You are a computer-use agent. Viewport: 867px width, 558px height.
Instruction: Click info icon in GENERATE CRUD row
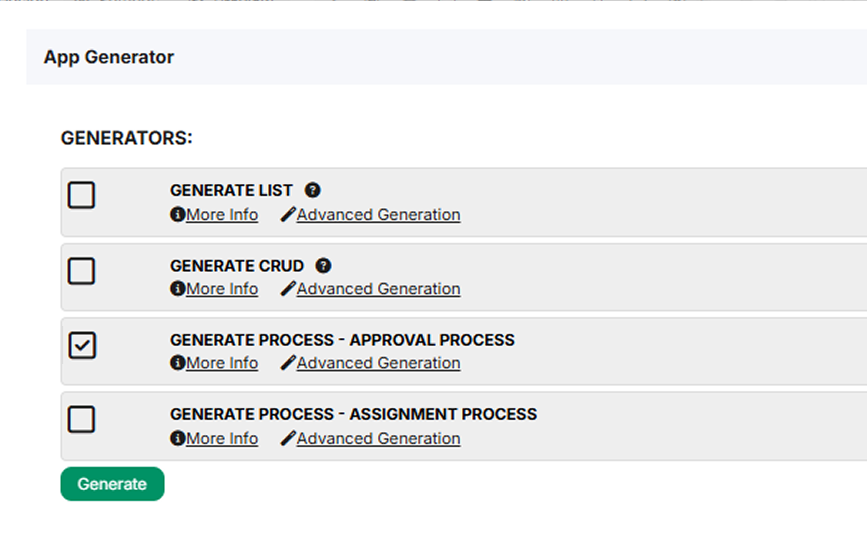(177, 289)
